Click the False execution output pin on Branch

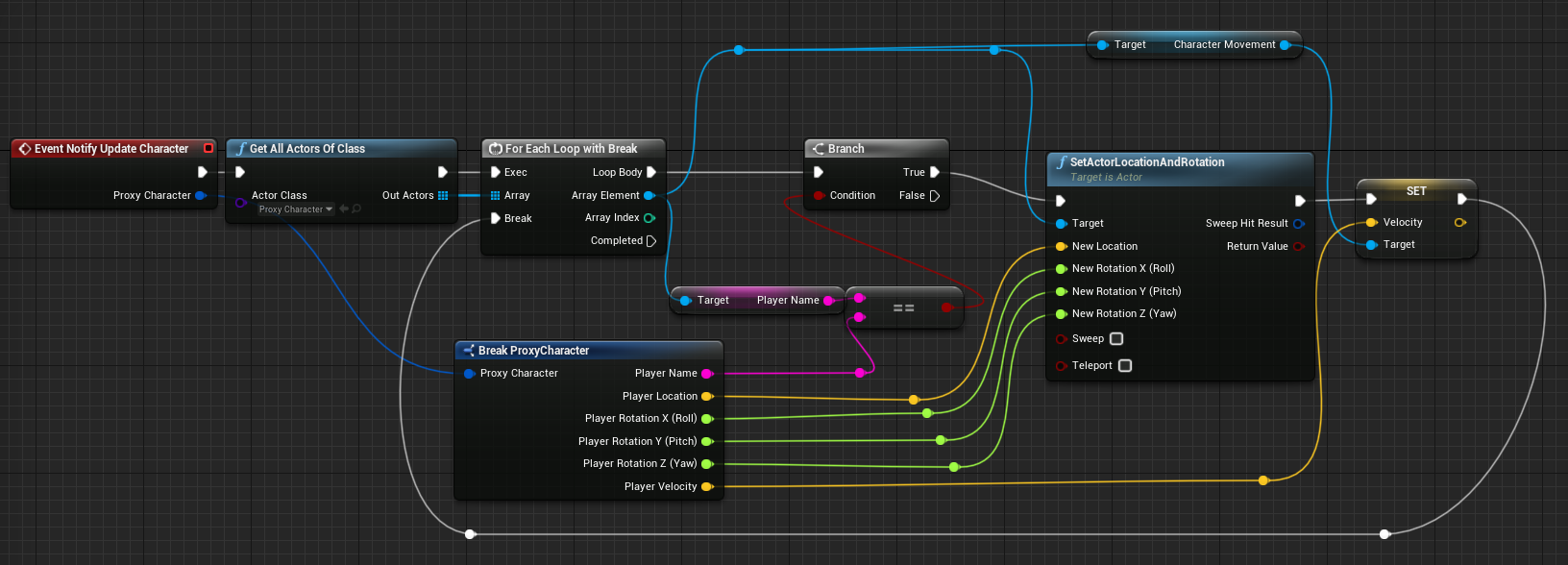click(935, 195)
